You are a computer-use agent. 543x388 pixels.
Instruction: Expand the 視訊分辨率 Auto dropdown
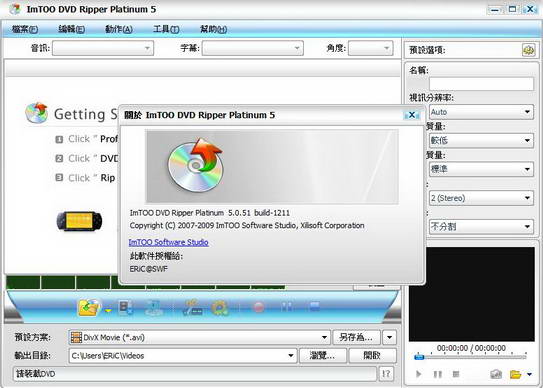coord(481,112)
